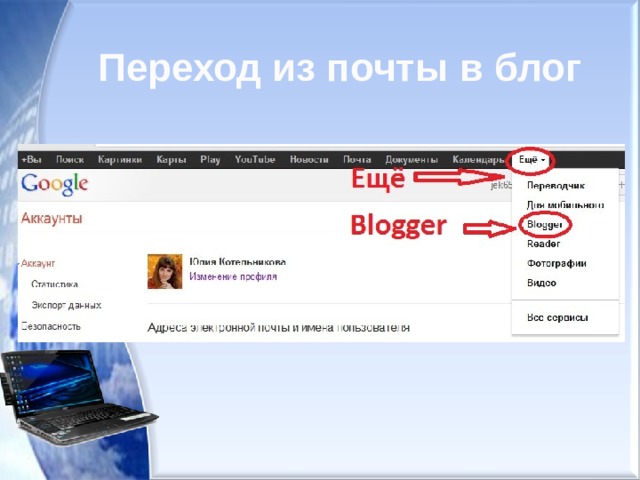
Task: Click the Google logo
Action: point(55,184)
